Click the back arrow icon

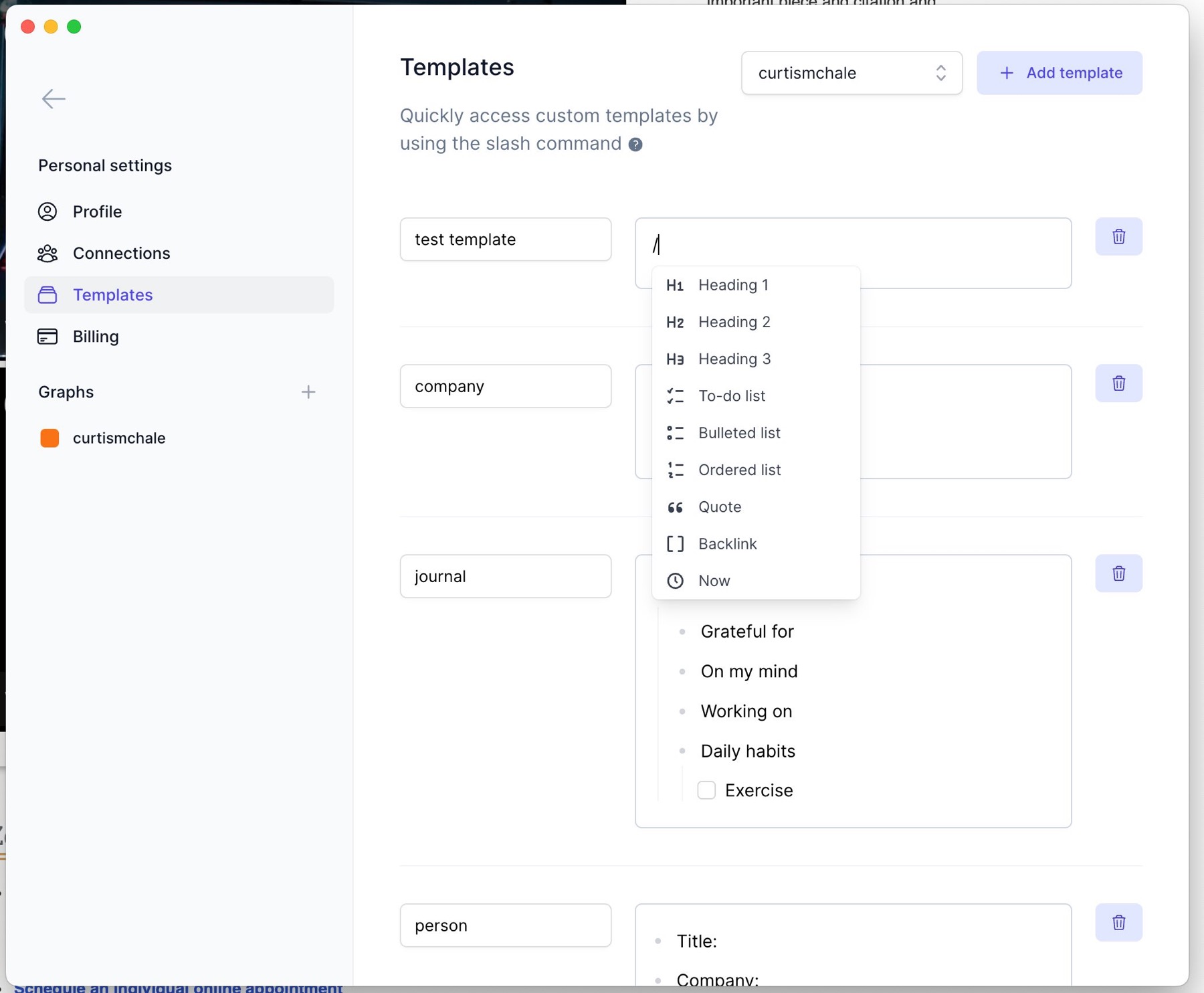54,99
